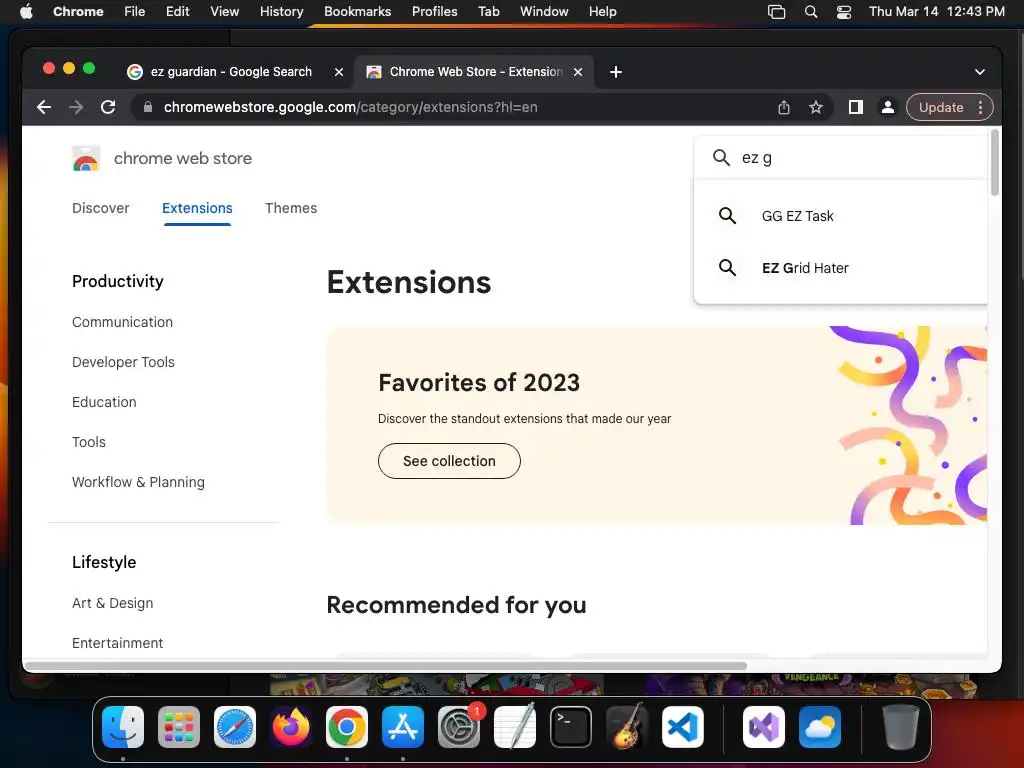The width and height of the screenshot is (1024, 768).
Task: Close the Chrome Web Store tab
Action: pyautogui.click(x=578, y=72)
